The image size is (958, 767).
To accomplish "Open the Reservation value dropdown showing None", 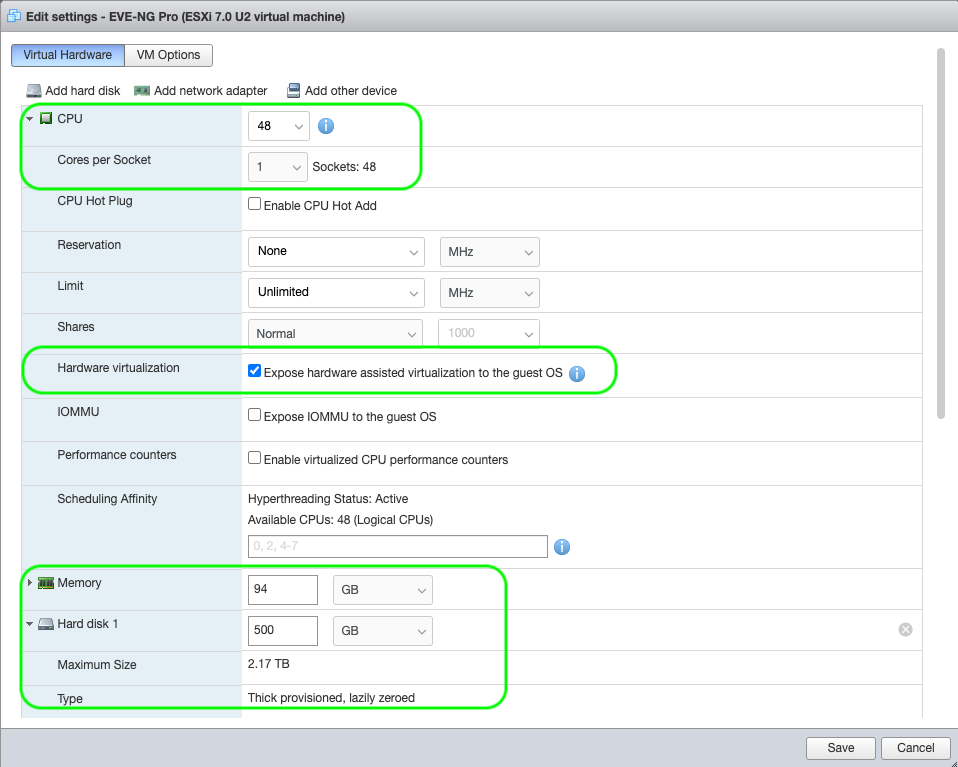I will (336, 252).
